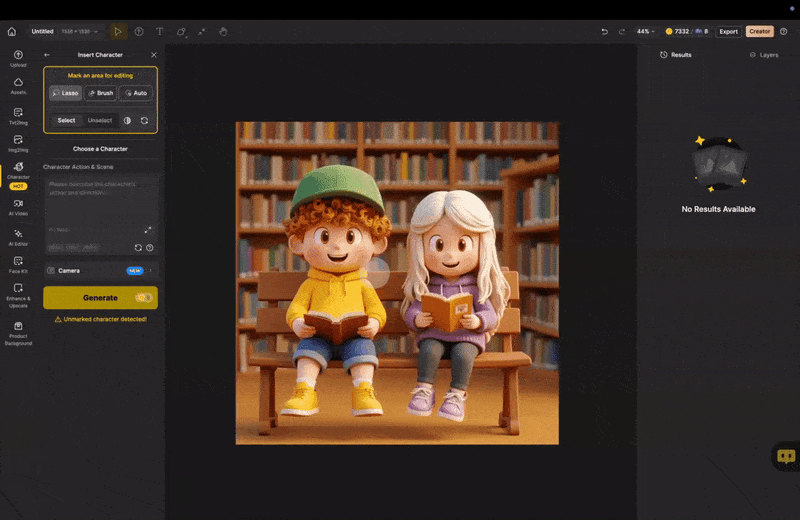
Task: Open the Face Kit sidebar tool
Action: point(18,264)
